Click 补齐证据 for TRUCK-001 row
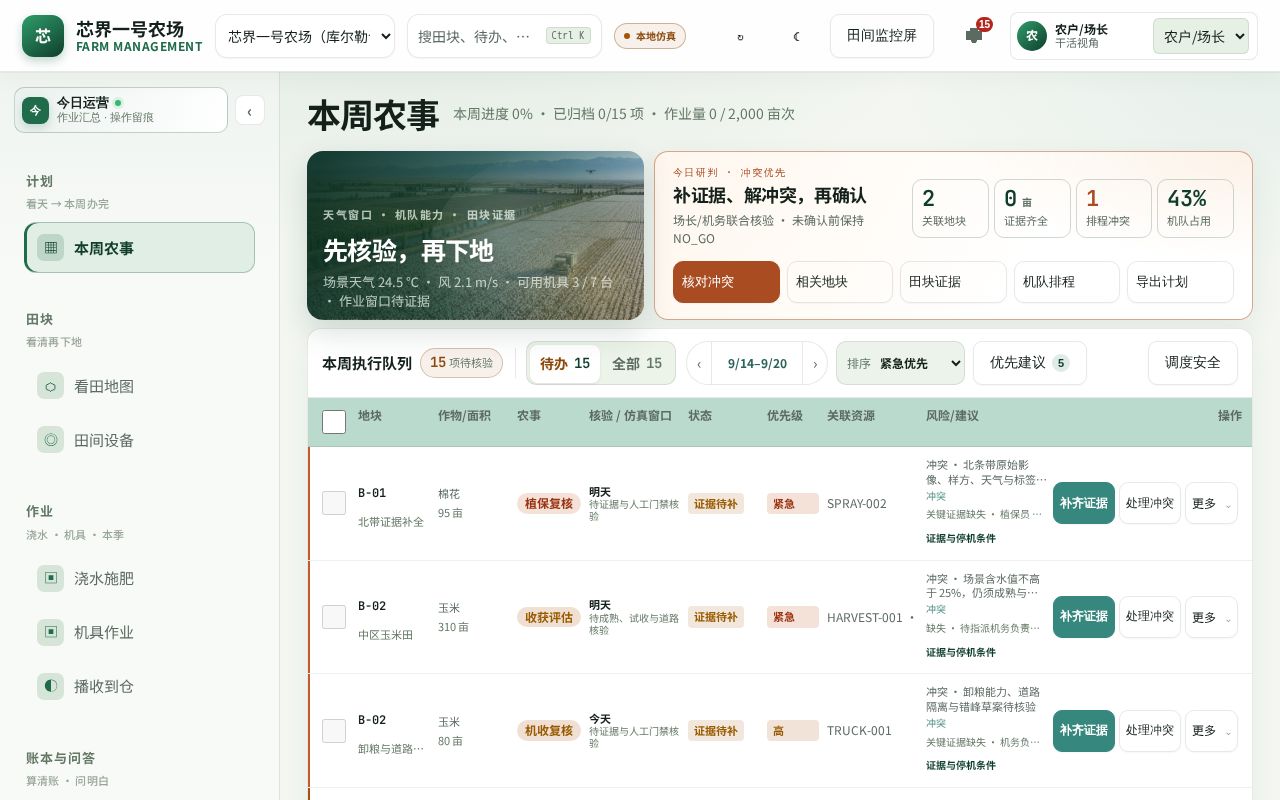 [1084, 731]
